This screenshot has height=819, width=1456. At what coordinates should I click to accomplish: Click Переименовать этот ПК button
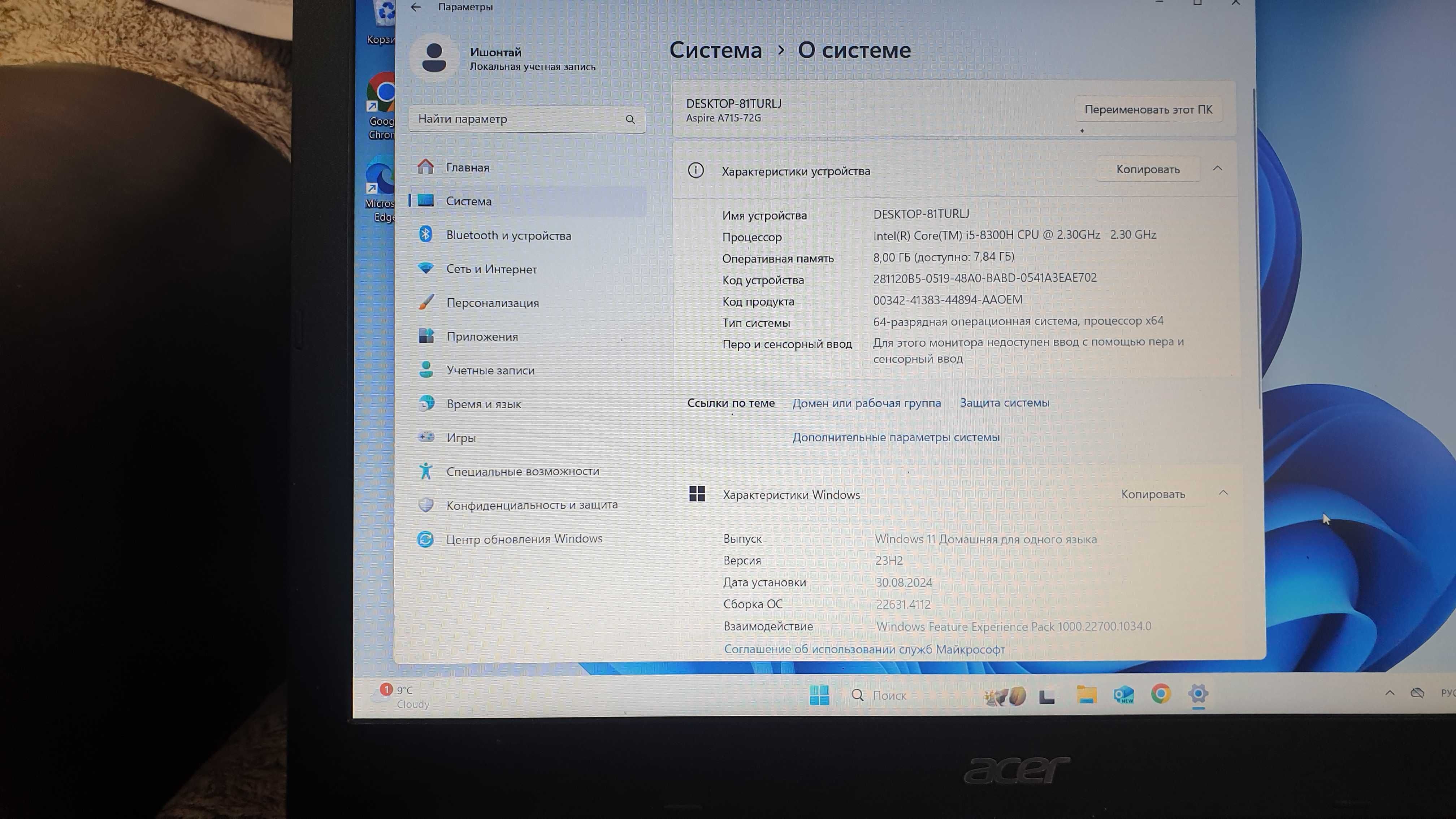[1148, 110]
